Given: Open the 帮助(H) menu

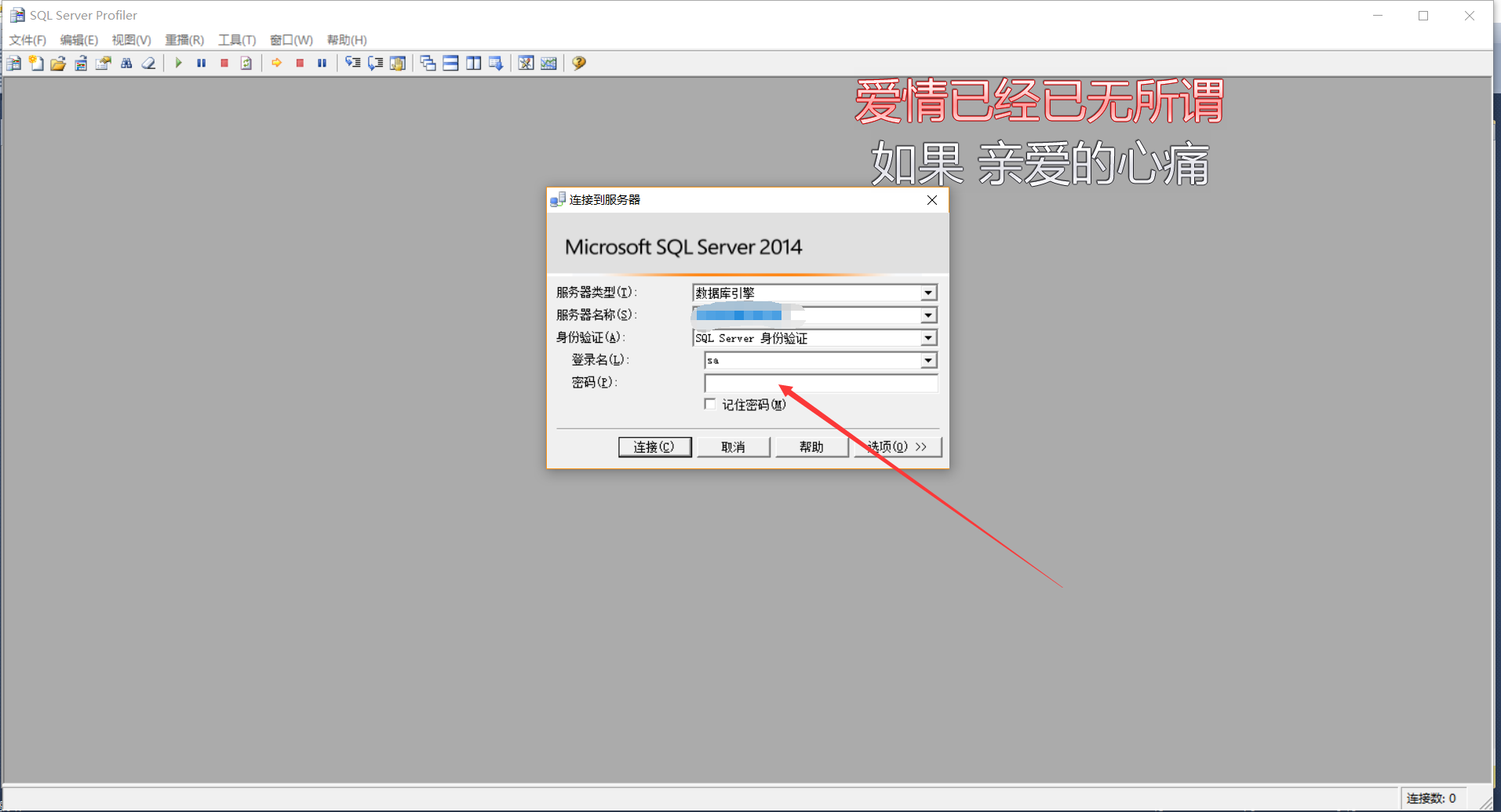Looking at the screenshot, I should click(x=347, y=40).
